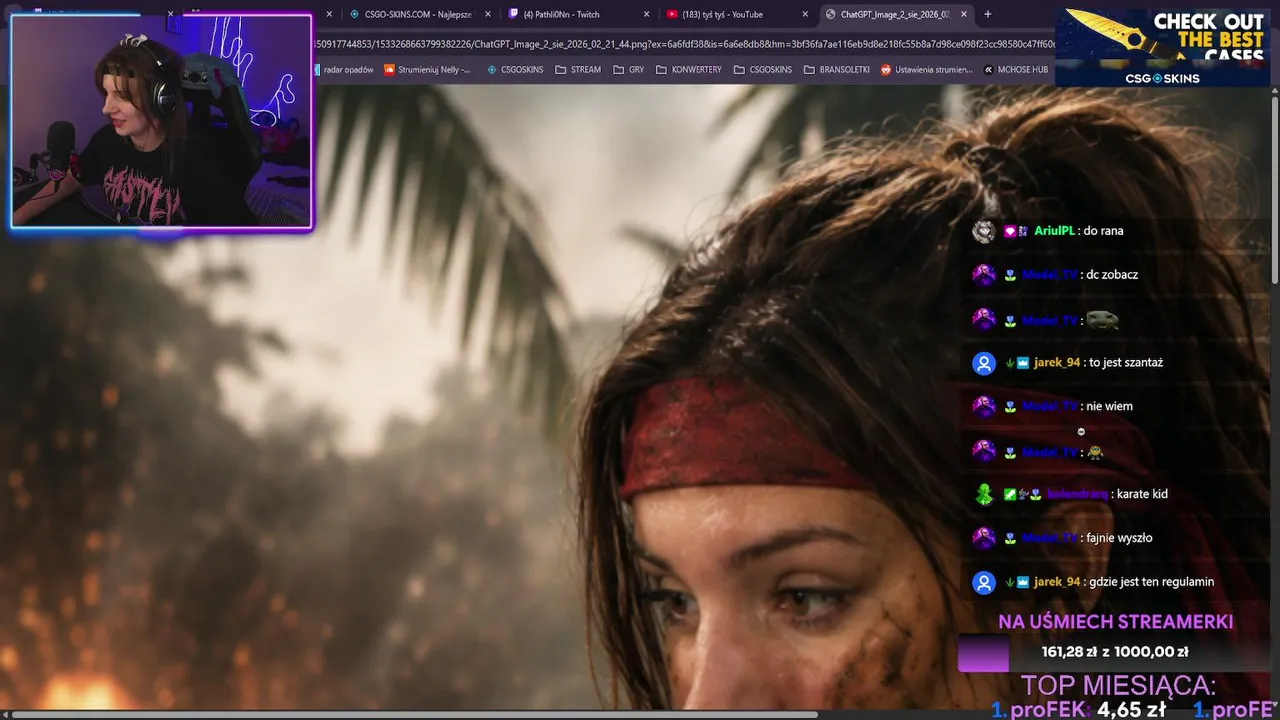Click the vertical scrollbar on the right edge
The height and width of the screenshot is (720, 1280).
tap(1275, 190)
